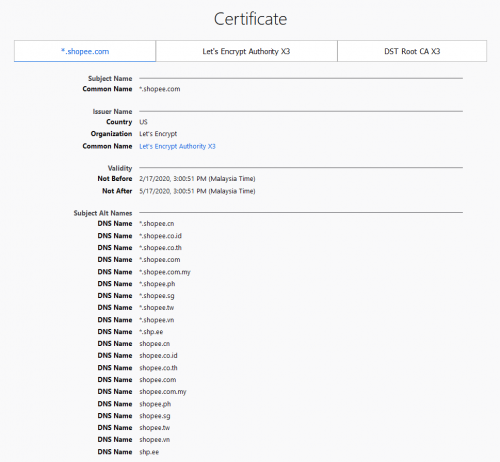This screenshot has width=500, height=462.
Task: Click the Validity section label
Action: point(120,168)
